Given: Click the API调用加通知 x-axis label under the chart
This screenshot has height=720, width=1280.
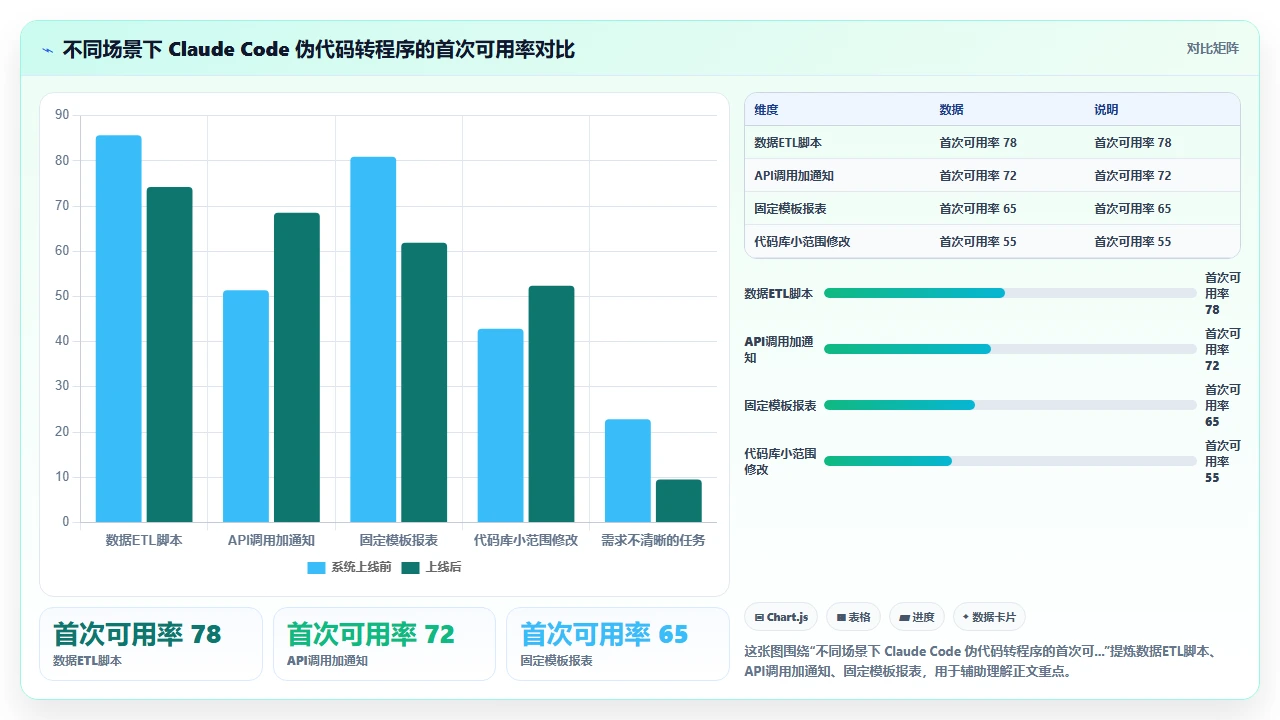Looking at the screenshot, I should [x=271, y=540].
